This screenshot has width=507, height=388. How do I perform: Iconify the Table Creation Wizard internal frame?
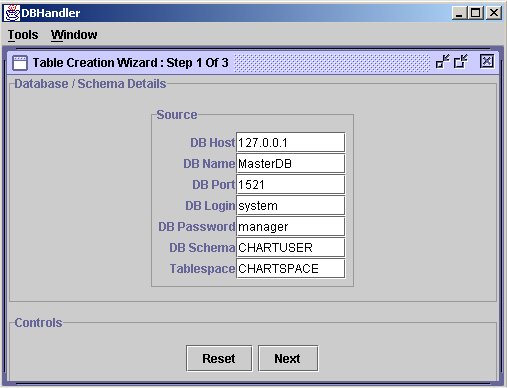pos(442,62)
